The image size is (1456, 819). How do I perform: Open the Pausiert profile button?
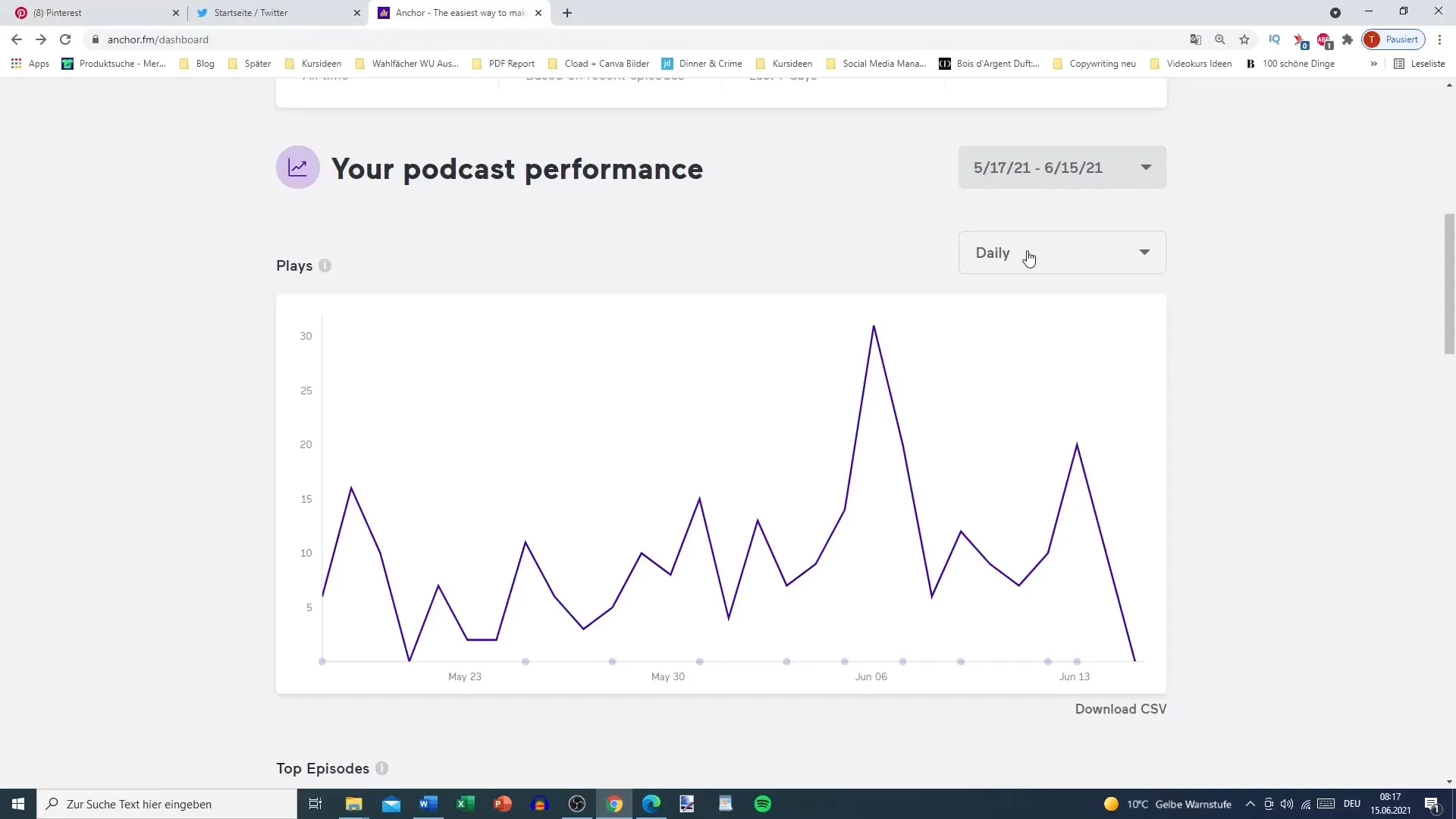1394,39
